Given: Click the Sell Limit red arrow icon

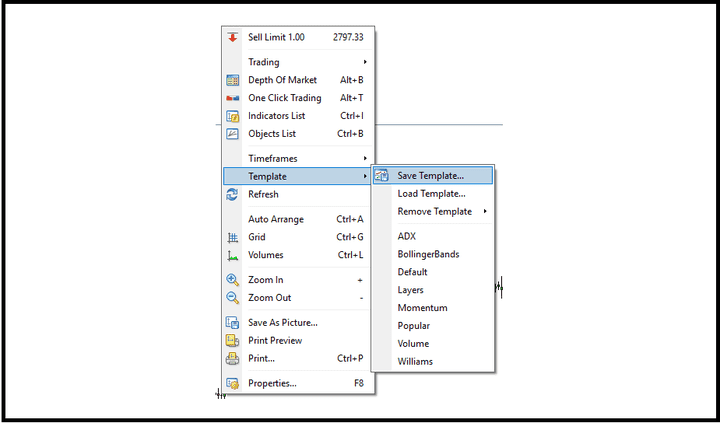Looking at the screenshot, I should coord(232,37).
